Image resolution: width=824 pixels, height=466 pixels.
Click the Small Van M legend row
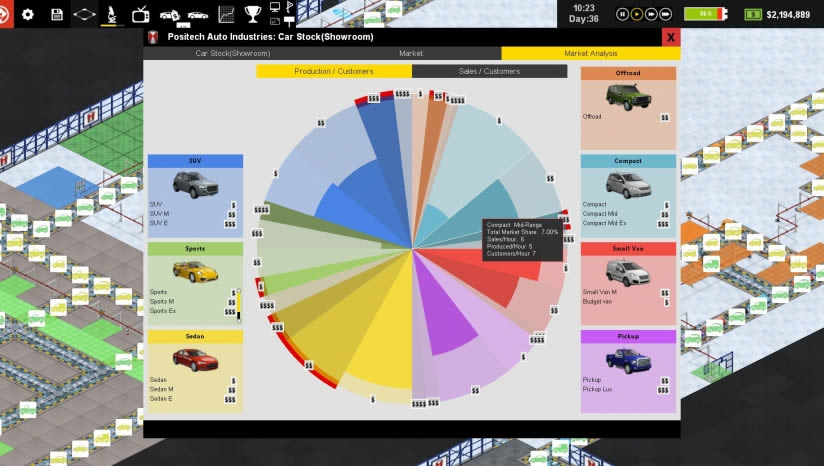[626, 292]
